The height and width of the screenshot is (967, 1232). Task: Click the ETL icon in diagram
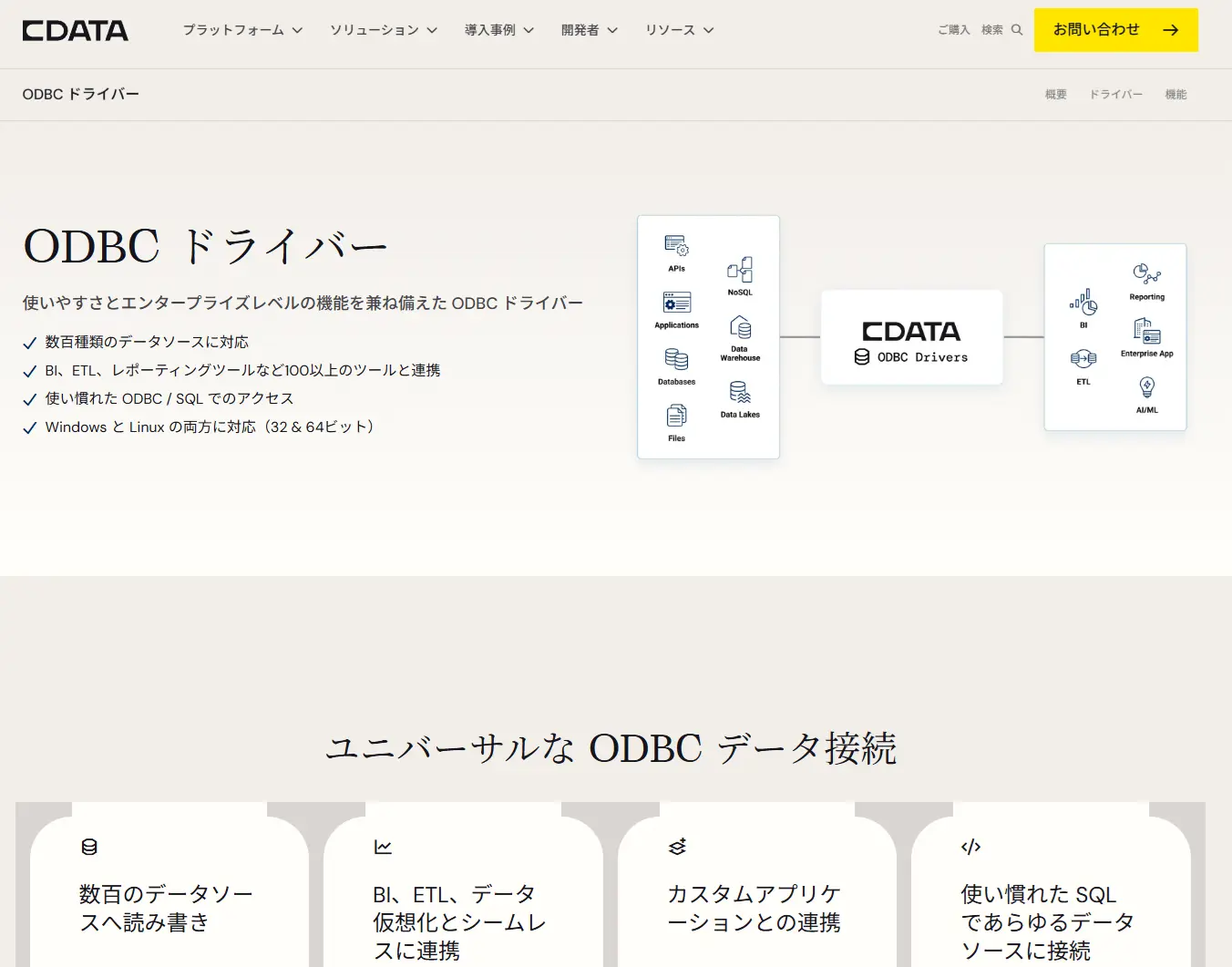[1083, 359]
